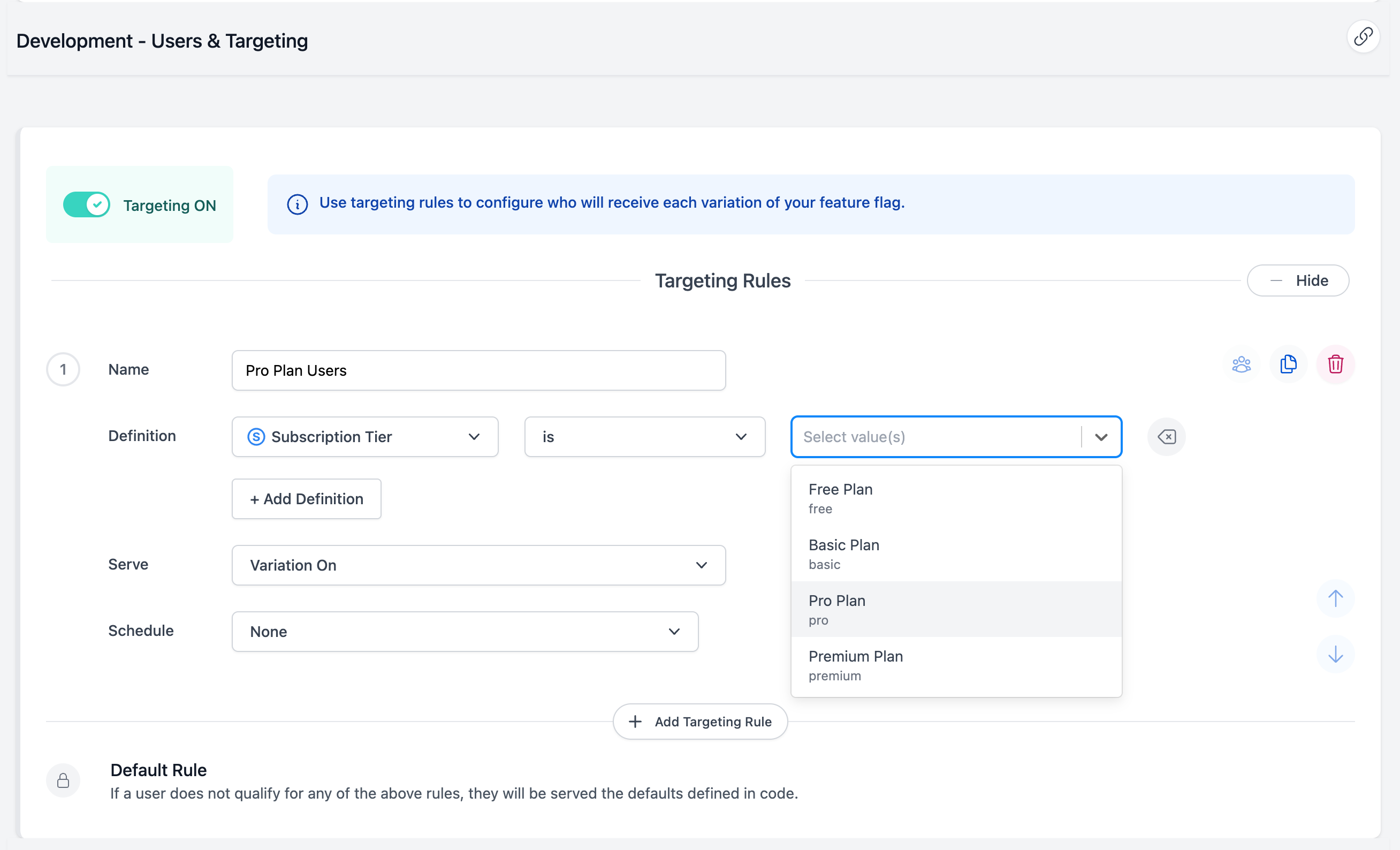Click the copy link icon in header

tap(1364, 36)
